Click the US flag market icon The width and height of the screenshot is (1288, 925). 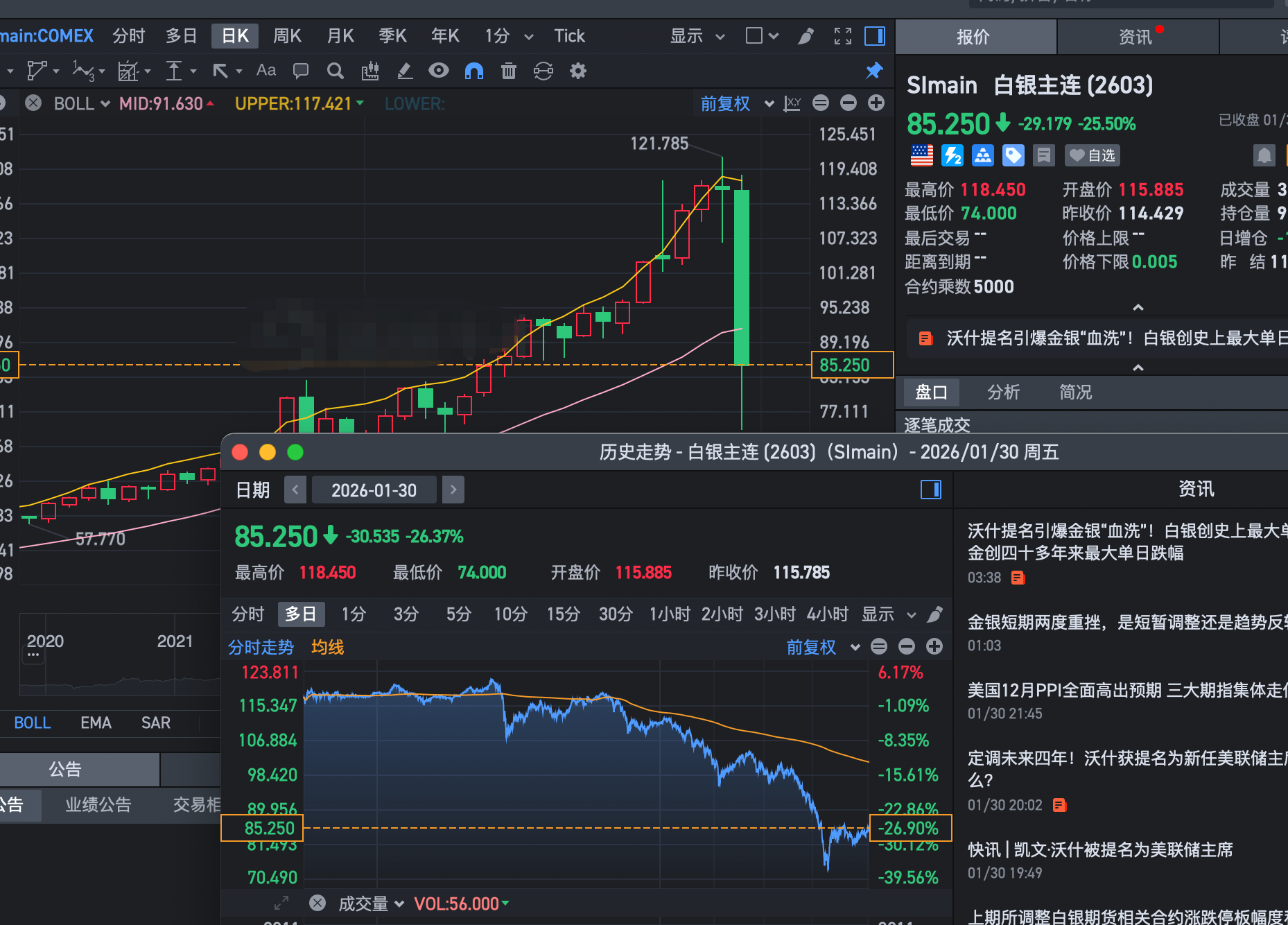[x=922, y=155]
